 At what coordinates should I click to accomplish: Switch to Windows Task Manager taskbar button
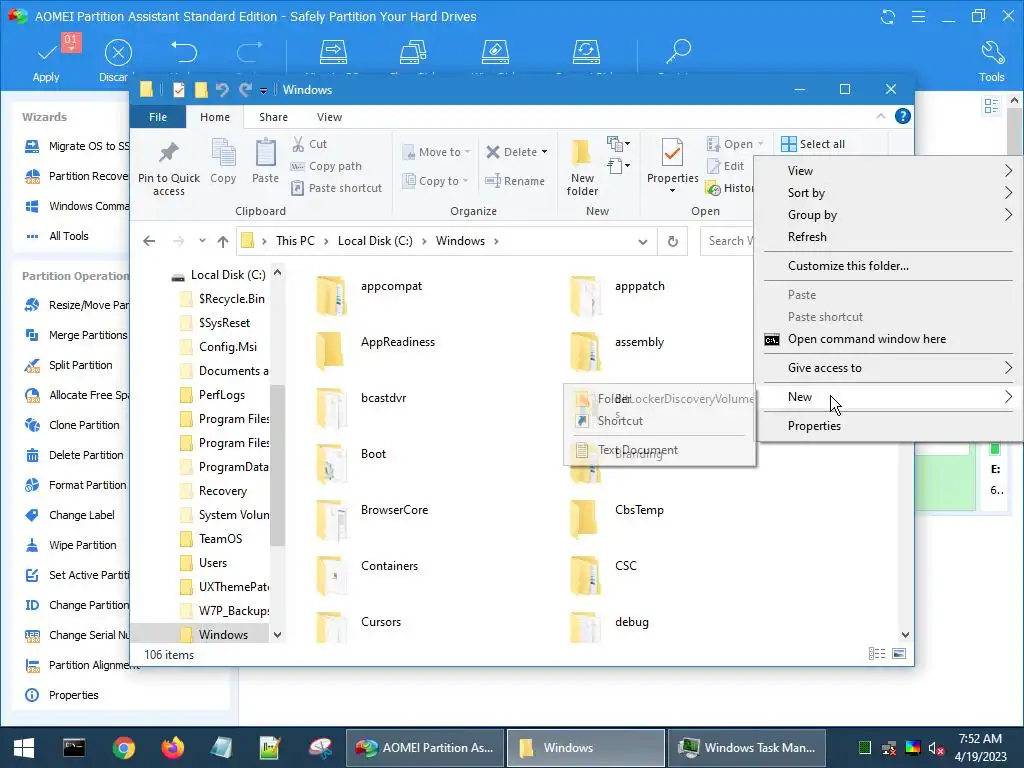click(746, 748)
